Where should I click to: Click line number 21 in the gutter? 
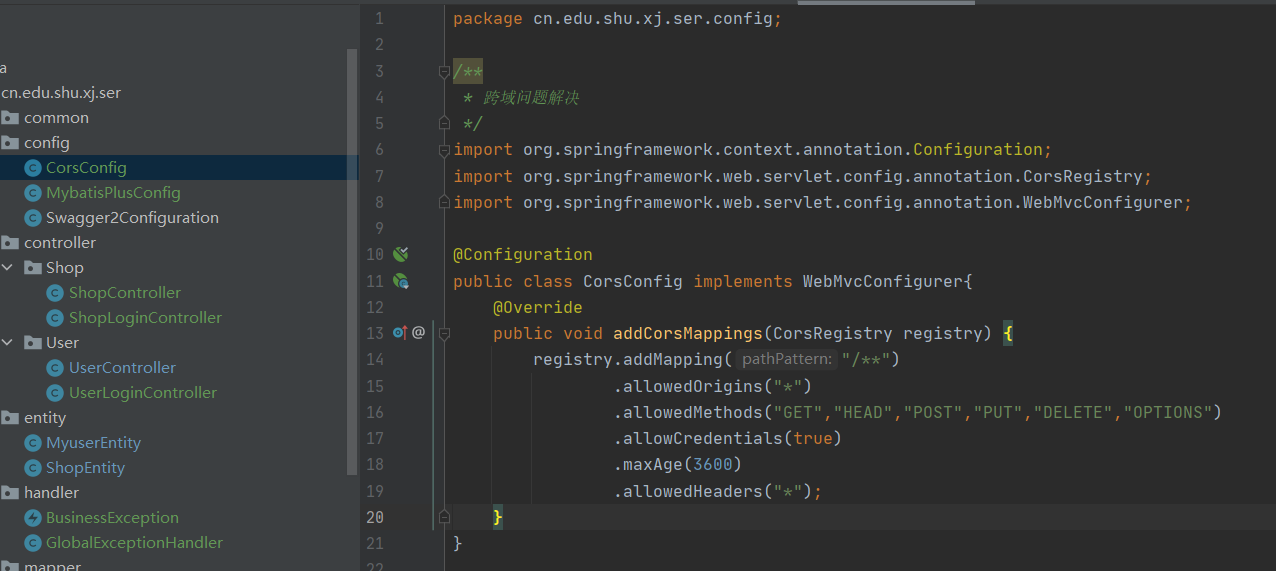pyautogui.click(x=375, y=543)
